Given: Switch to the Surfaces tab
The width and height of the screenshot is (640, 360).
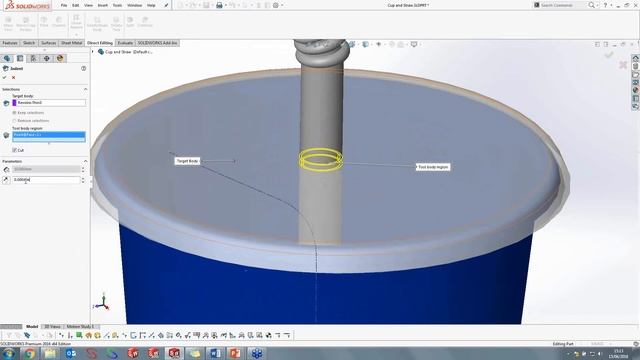Looking at the screenshot, I should [x=49, y=43].
